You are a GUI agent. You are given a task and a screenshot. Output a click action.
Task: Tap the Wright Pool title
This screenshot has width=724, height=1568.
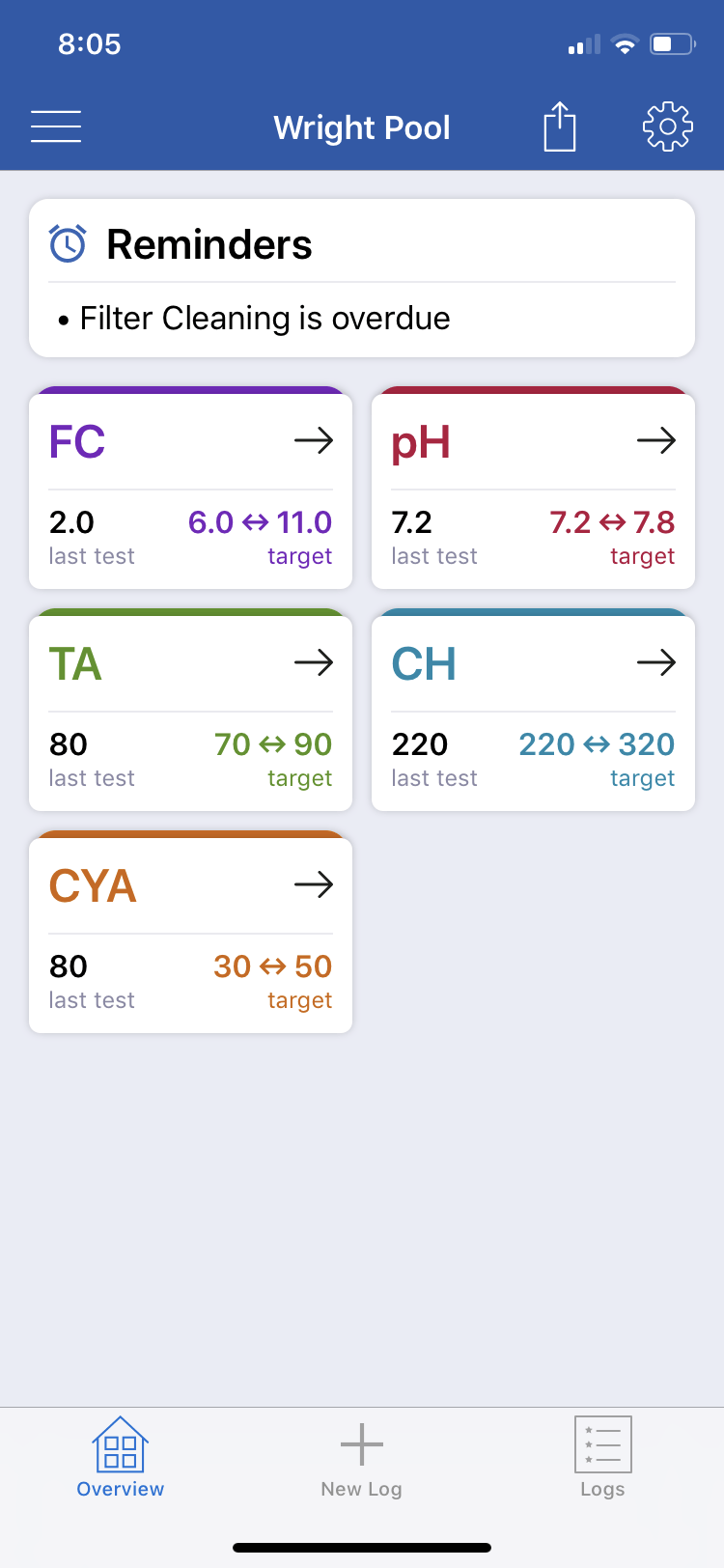point(362,127)
